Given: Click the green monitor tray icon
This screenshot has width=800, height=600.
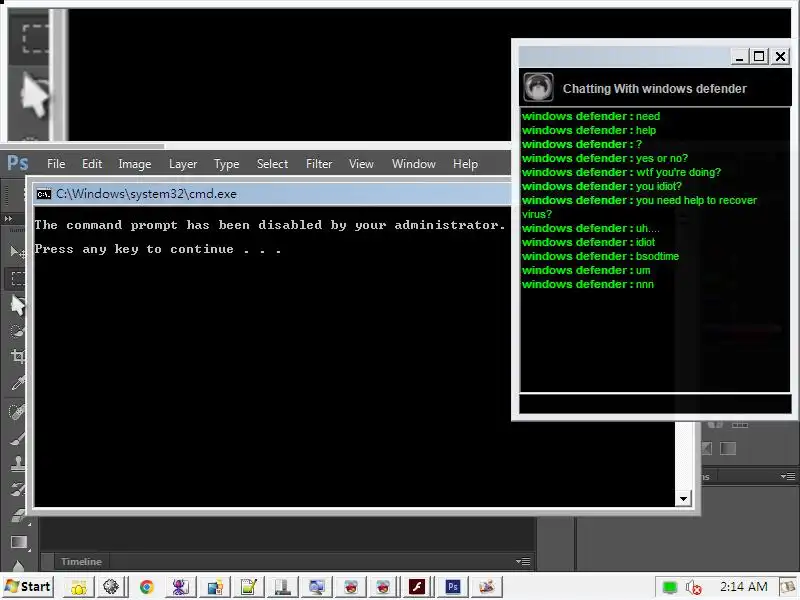Looking at the screenshot, I should (x=669, y=587).
